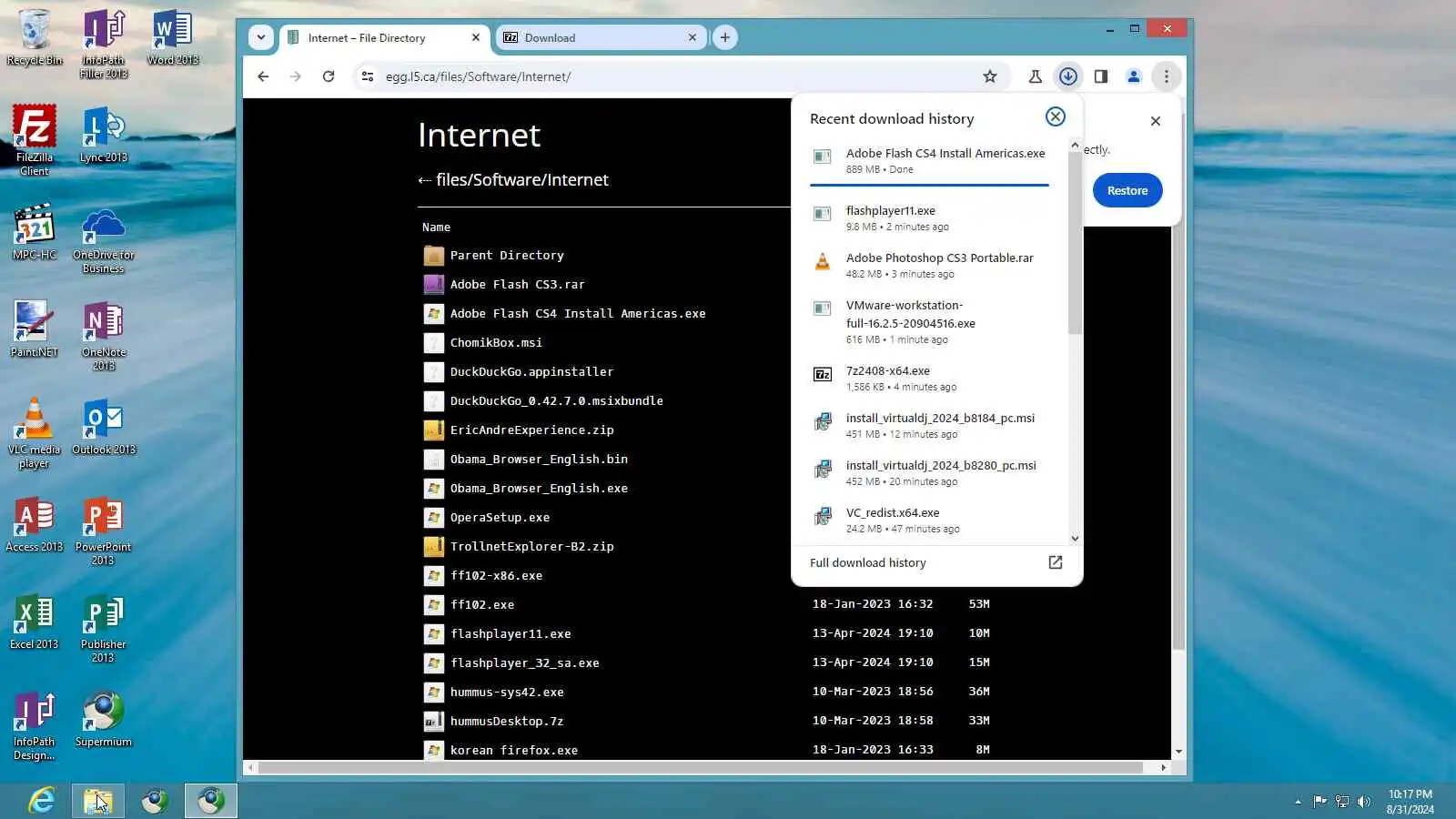Download EricAndreExperience.zip file
The height and width of the screenshot is (819, 1456).
tap(531, 430)
